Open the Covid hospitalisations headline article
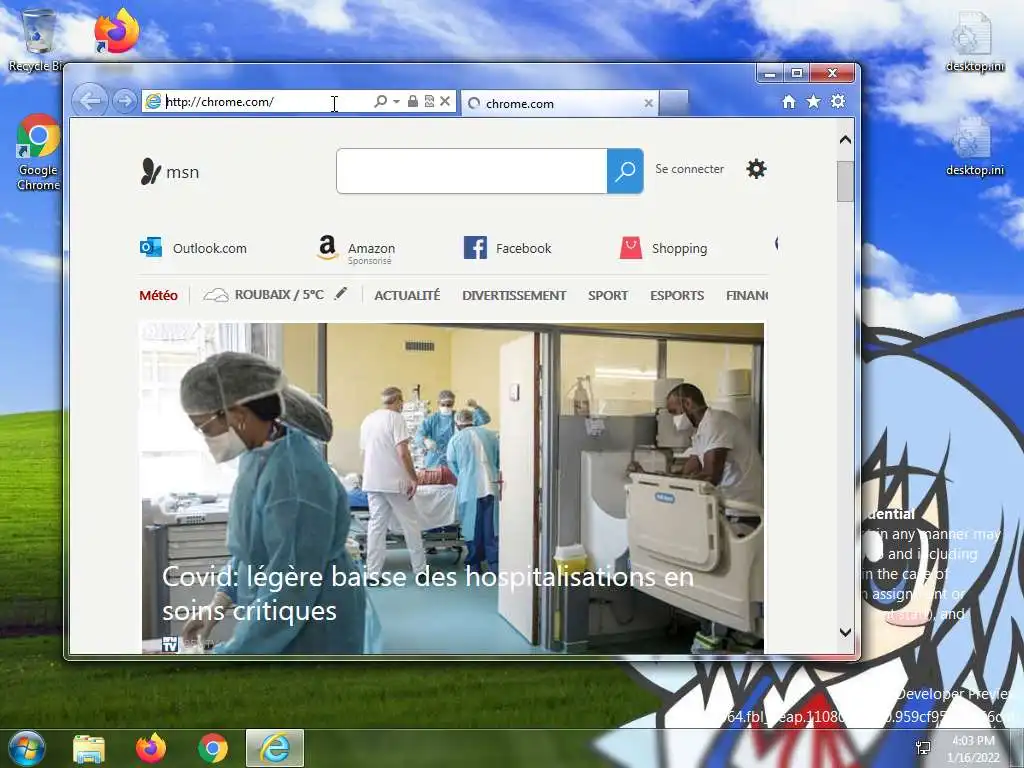The height and width of the screenshot is (768, 1024). click(x=428, y=594)
